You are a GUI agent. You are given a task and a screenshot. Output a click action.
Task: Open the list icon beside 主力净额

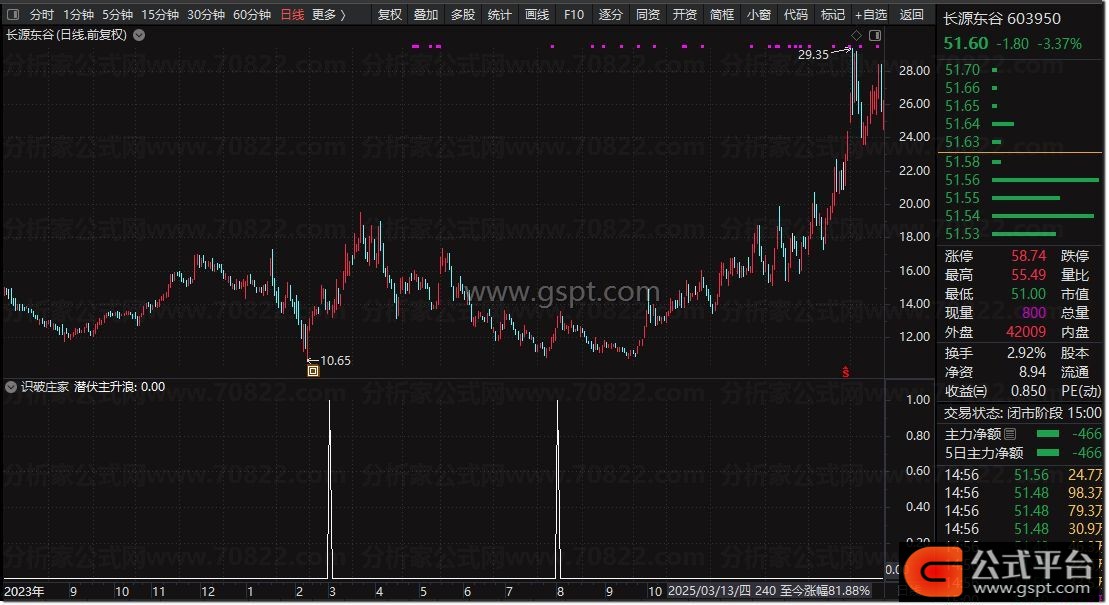[1009, 434]
